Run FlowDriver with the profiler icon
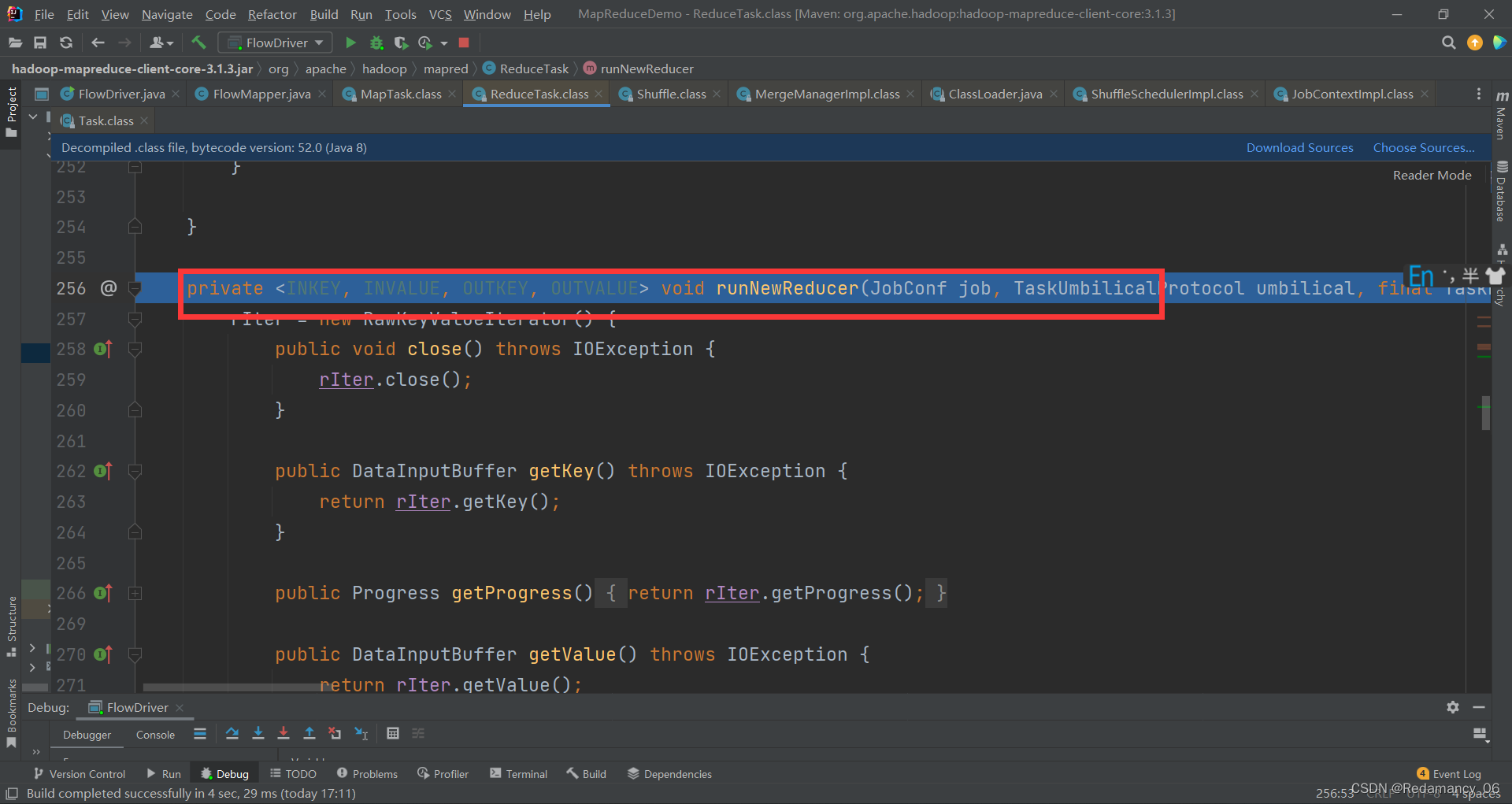Image resolution: width=1512 pixels, height=804 pixels. click(x=425, y=43)
